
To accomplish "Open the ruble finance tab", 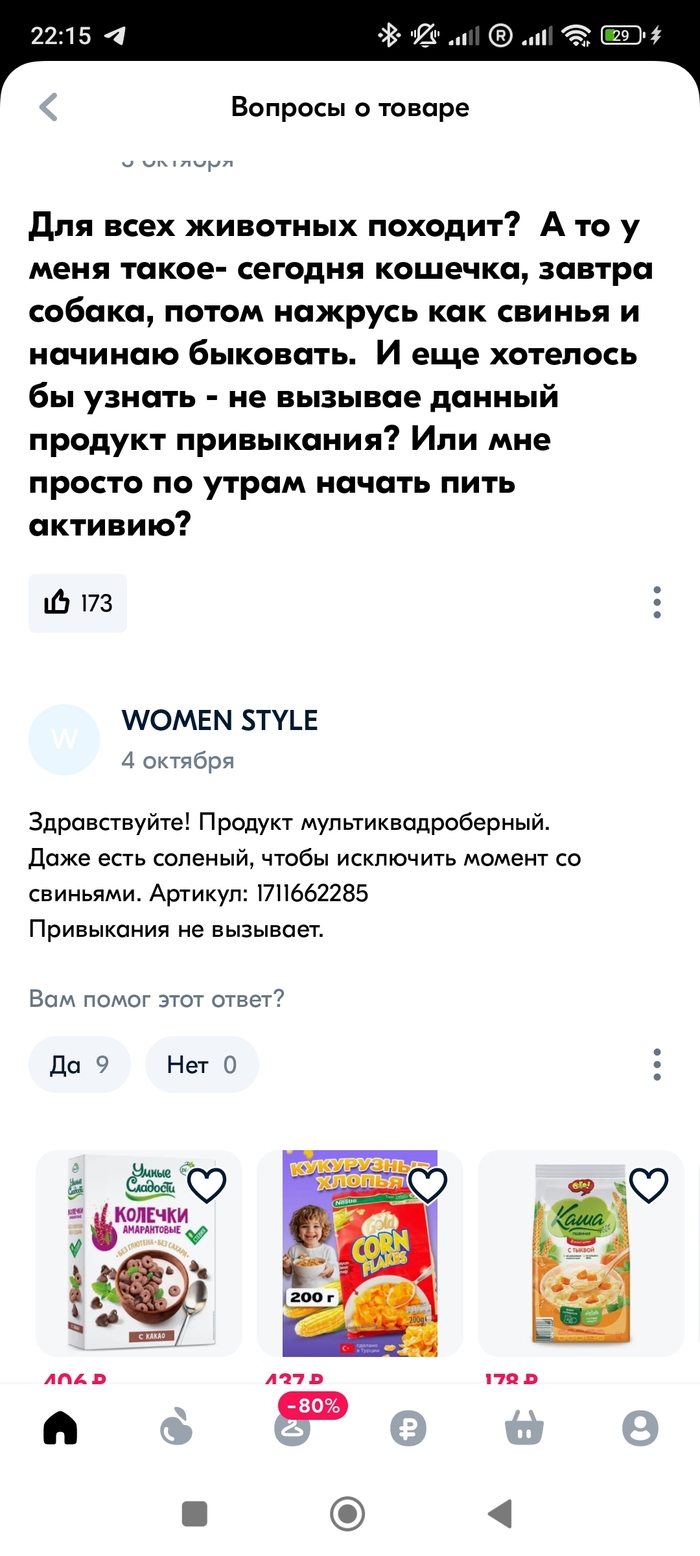I will coord(408,1427).
